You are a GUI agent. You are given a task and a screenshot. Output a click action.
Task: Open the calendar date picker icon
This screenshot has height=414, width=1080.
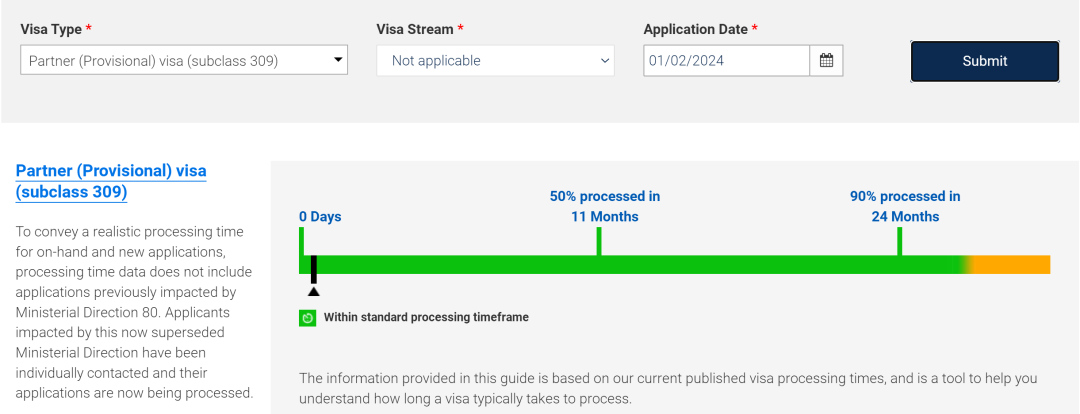coord(826,60)
